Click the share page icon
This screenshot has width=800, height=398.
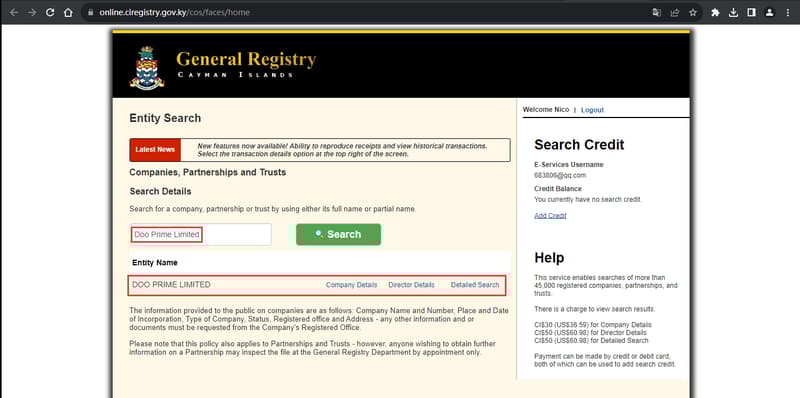click(674, 13)
